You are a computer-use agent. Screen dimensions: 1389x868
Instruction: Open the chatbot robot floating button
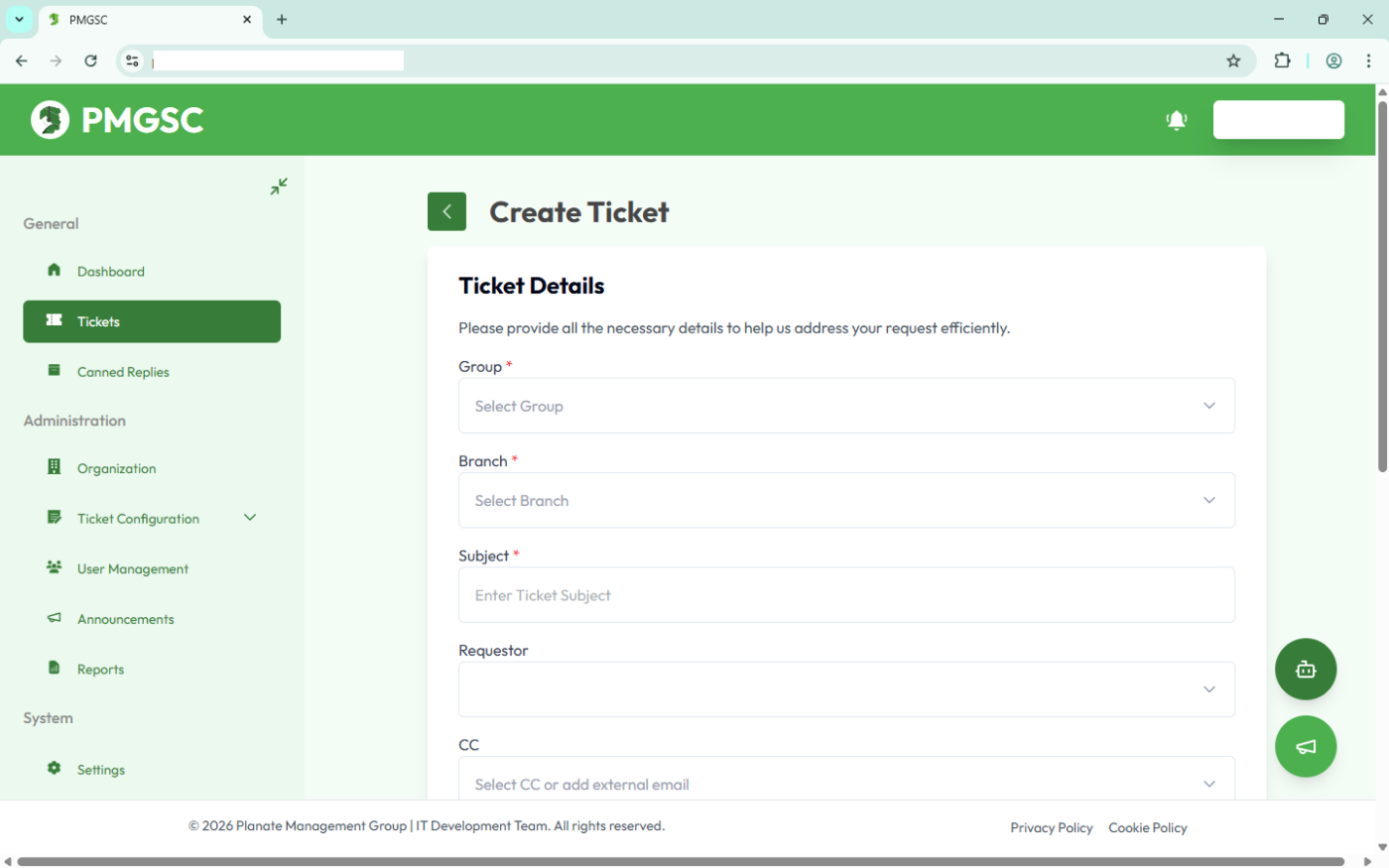click(1306, 670)
